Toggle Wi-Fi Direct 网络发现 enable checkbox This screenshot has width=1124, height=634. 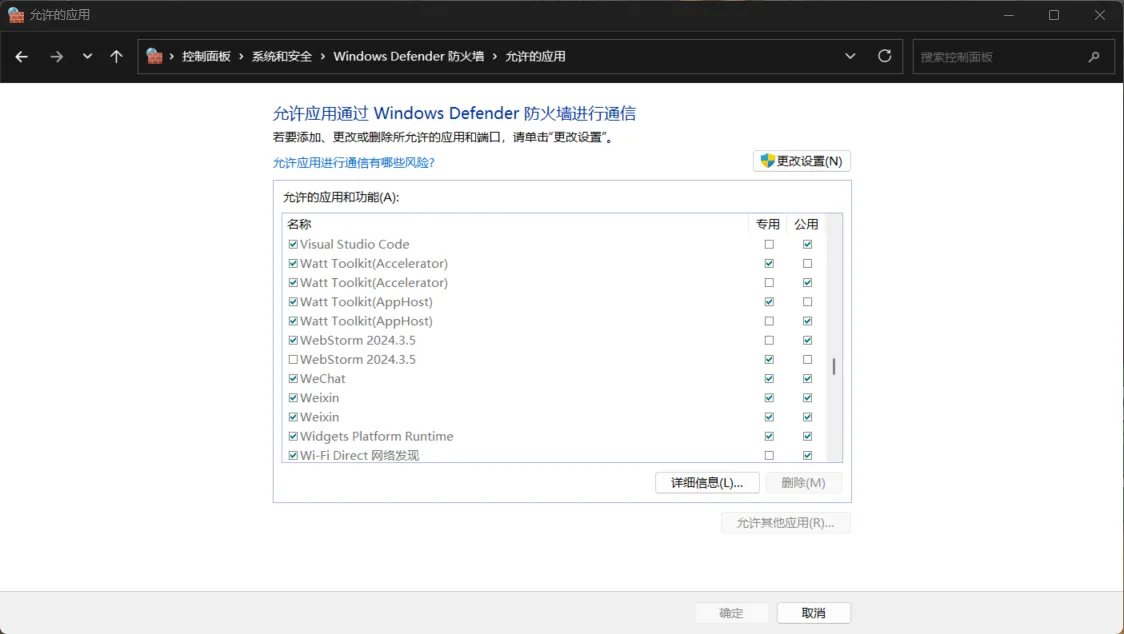click(x=293, y=455)
